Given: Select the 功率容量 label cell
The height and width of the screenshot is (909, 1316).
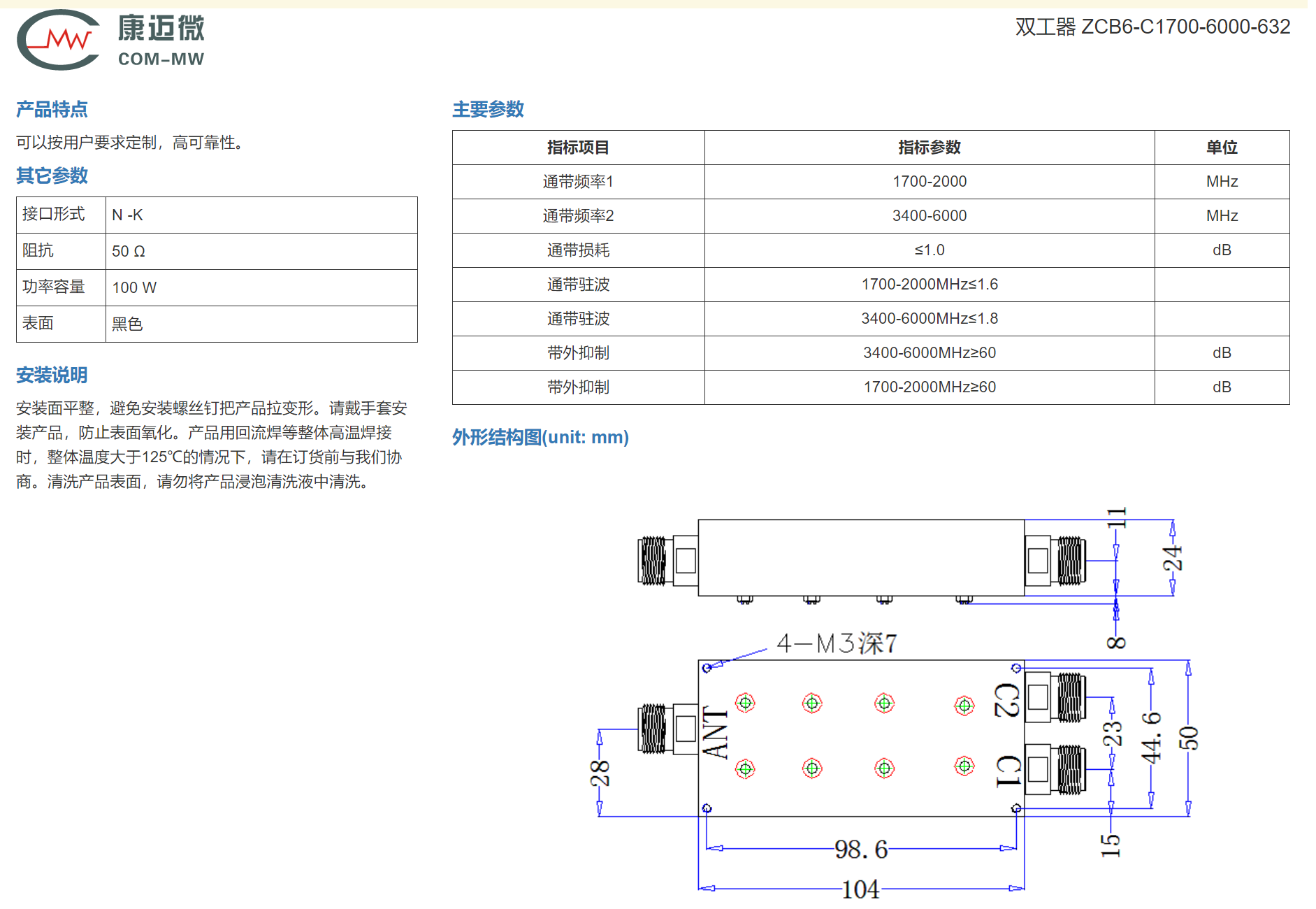Looking at the screenshot, I should [62, 287].
